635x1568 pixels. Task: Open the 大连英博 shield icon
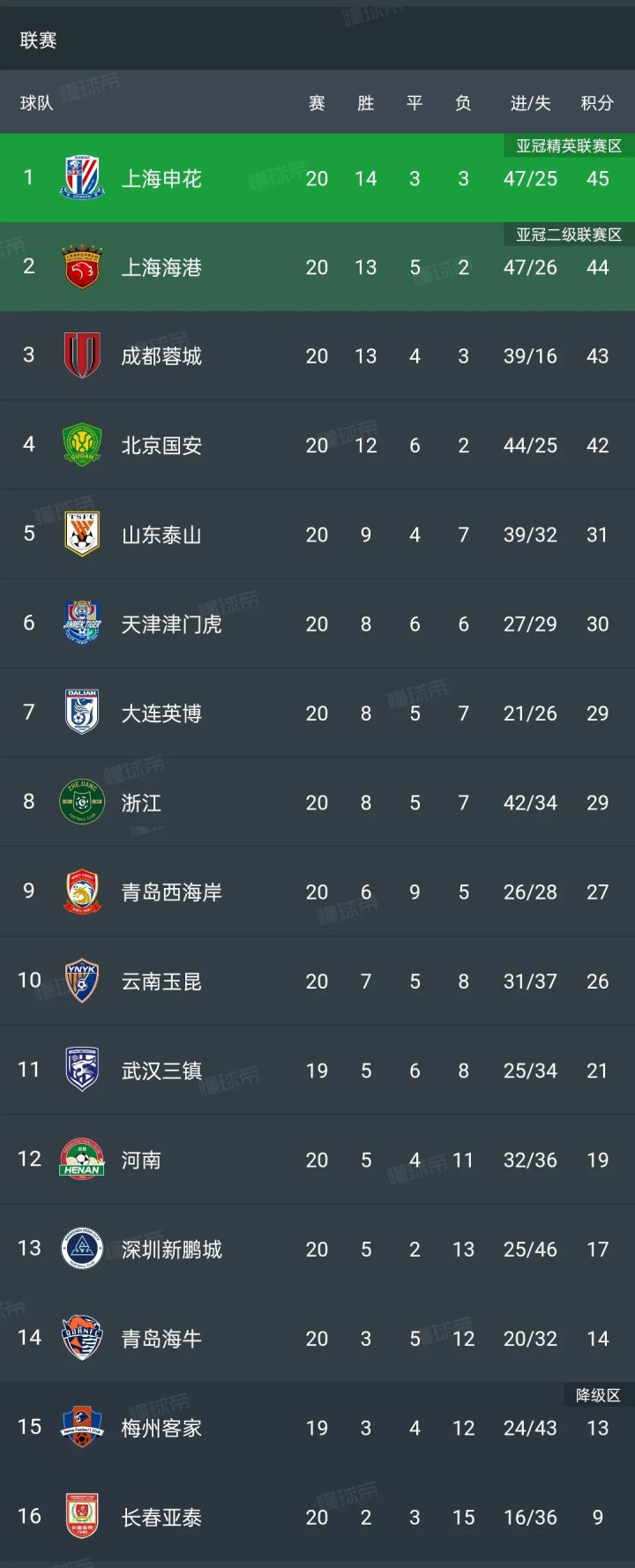click(x=82, y=713)
